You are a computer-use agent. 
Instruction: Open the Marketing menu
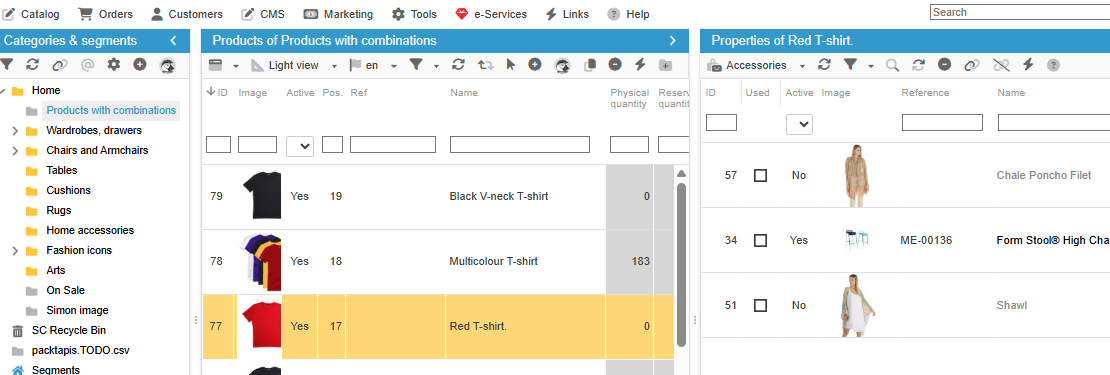coord(338,14)
